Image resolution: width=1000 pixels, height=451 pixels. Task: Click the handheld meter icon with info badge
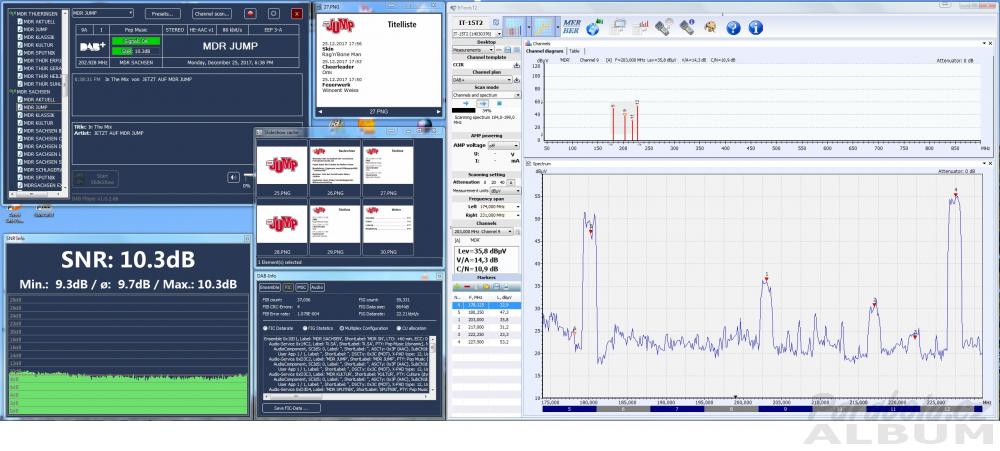click(x=687, y=27)
